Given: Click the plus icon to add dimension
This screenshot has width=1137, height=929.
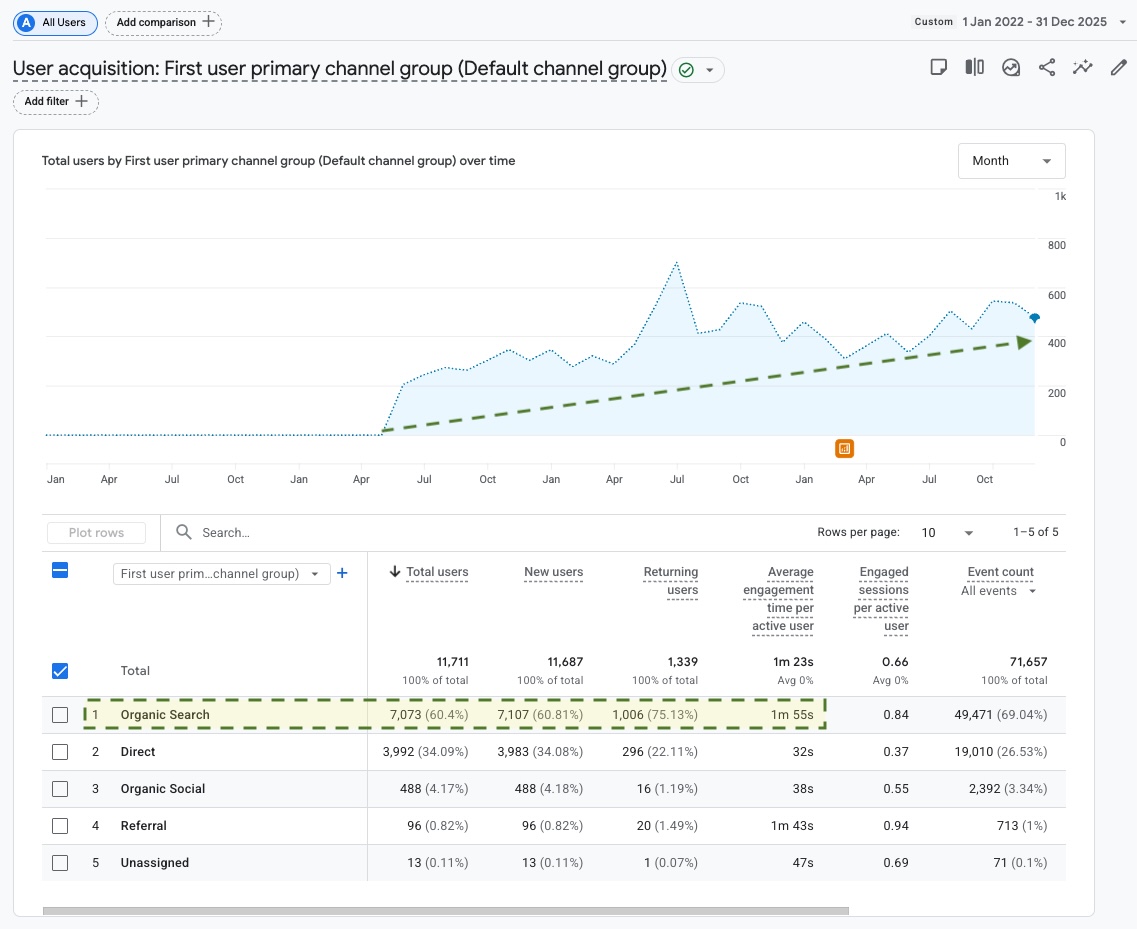Looking at the screenshot, I should 342,574.
